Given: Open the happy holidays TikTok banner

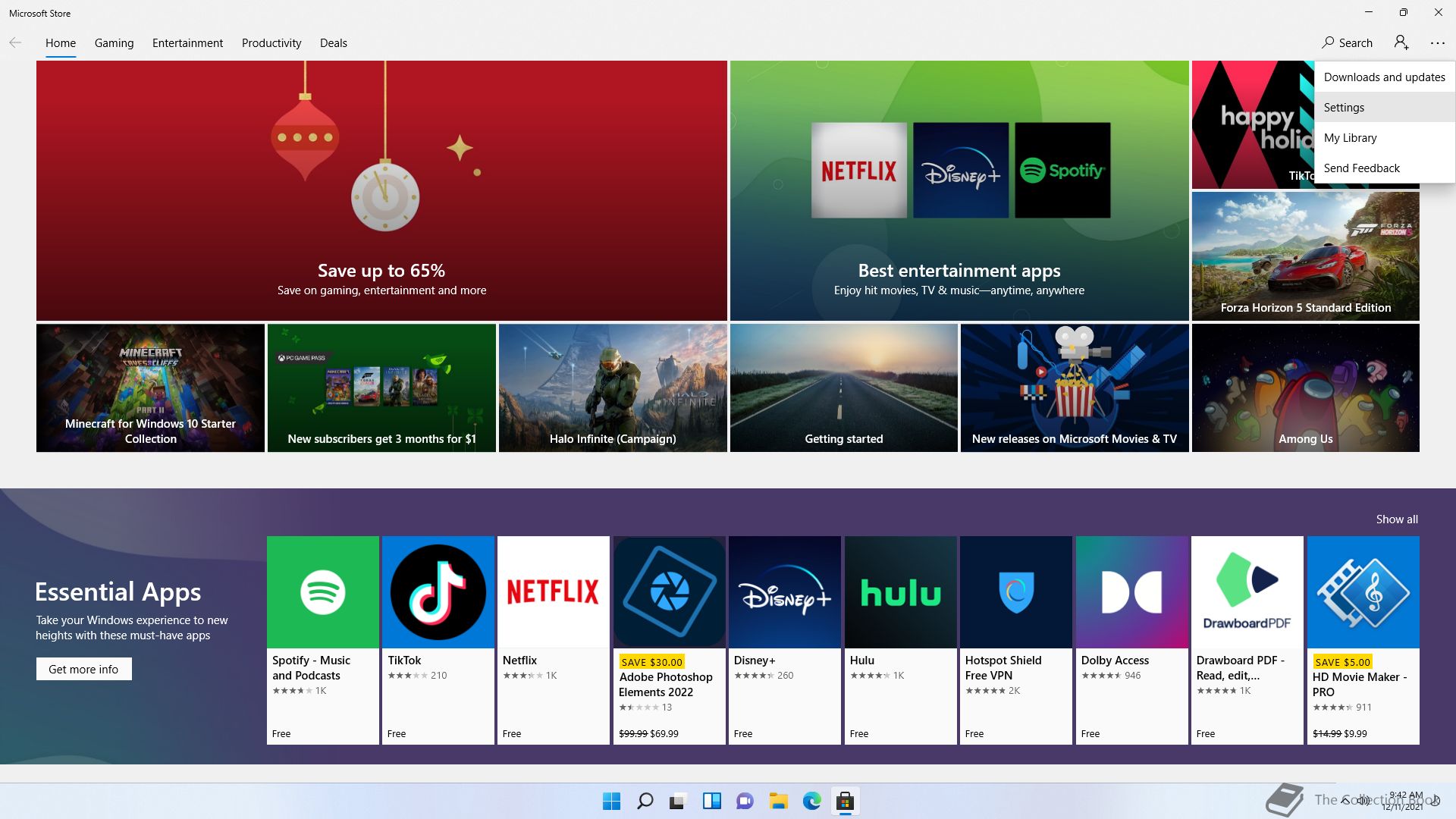Looking at the screenshot, I should point(1253,125).
